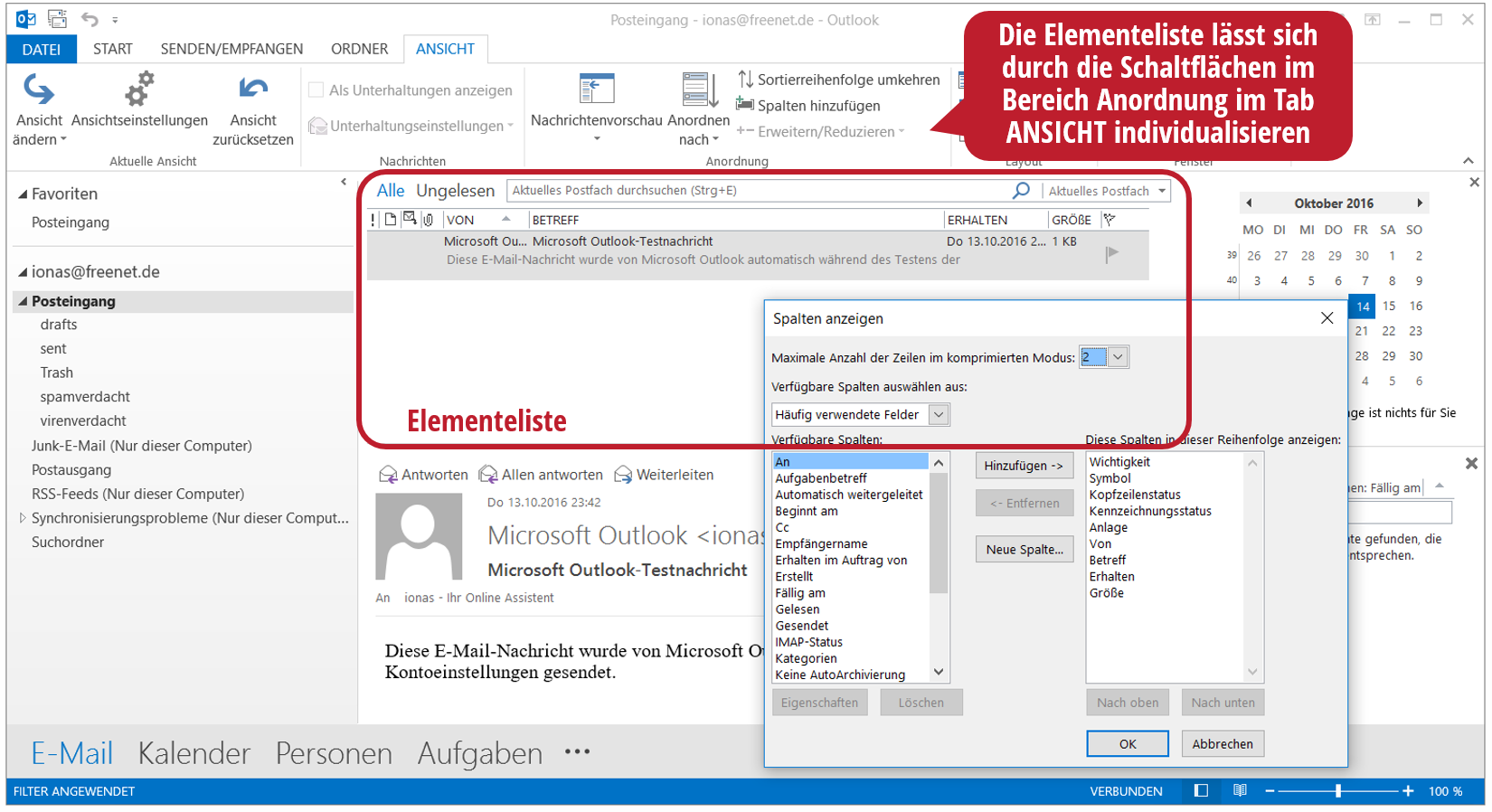Click the zoom out minus icon
Image resolution: width=1492 pixels, height=812 pixels.
(1270, 790)
